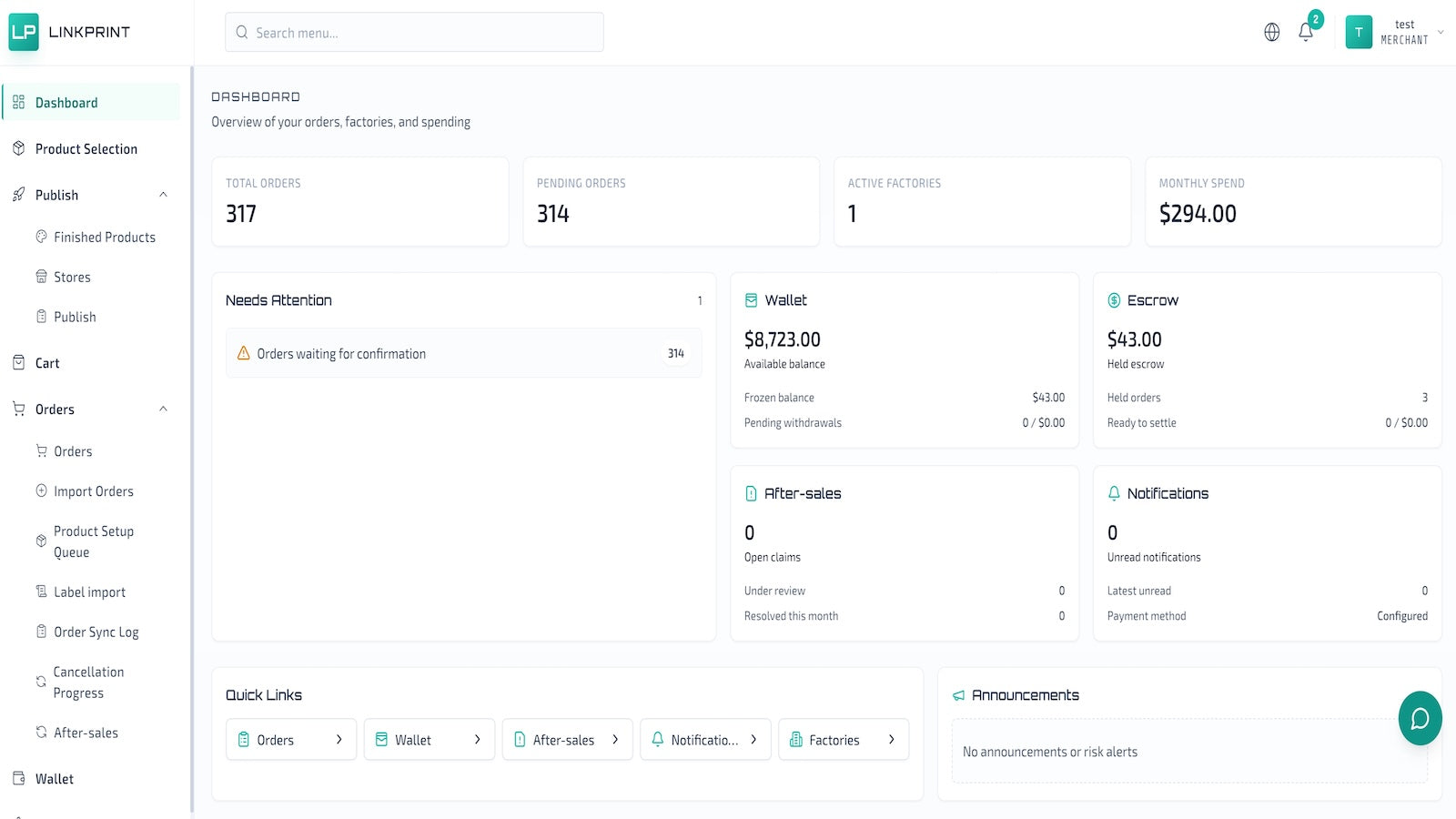Collapse the Orders sidebar group
Image resolution: width=1456 pixels, height=819 pixels.
[163, 409]
